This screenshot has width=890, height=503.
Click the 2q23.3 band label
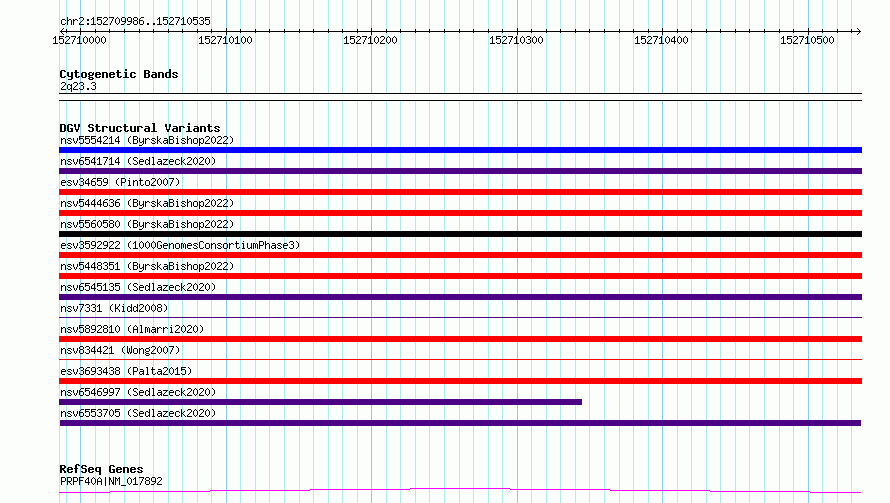78,86
